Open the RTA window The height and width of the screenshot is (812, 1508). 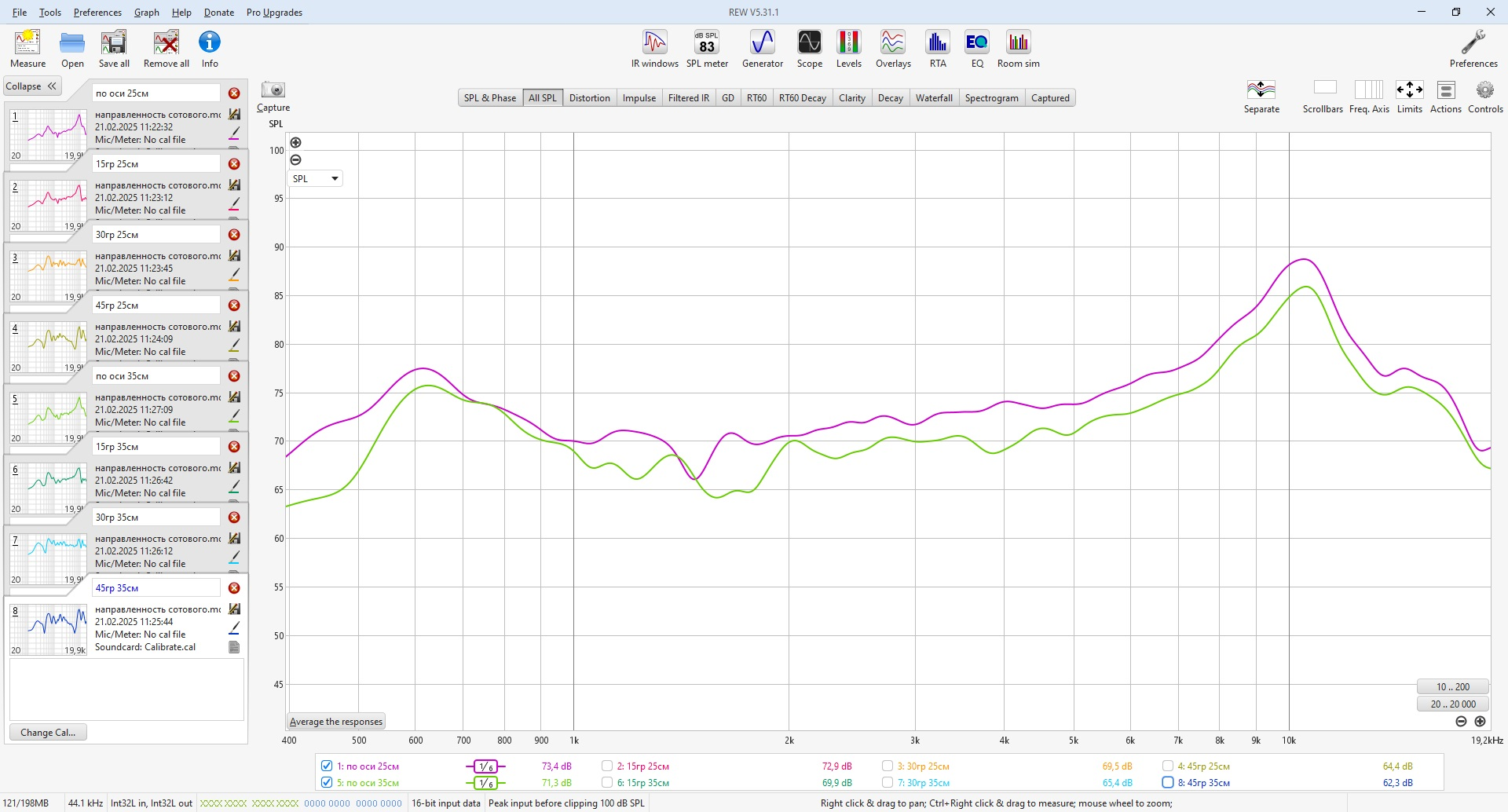click(x=938, y=49)
